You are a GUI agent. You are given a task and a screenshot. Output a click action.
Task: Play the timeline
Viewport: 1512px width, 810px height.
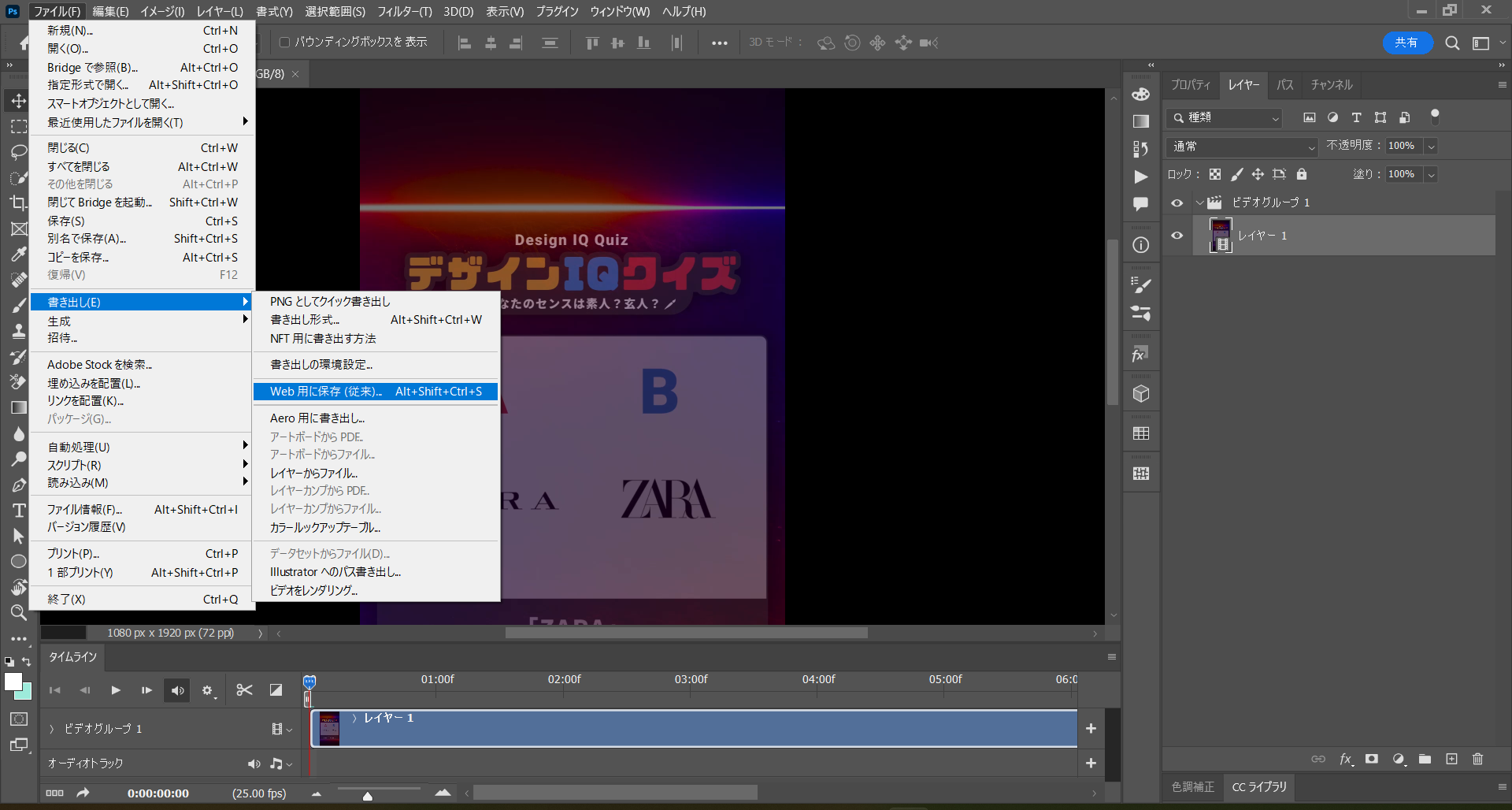click(116, 690)
